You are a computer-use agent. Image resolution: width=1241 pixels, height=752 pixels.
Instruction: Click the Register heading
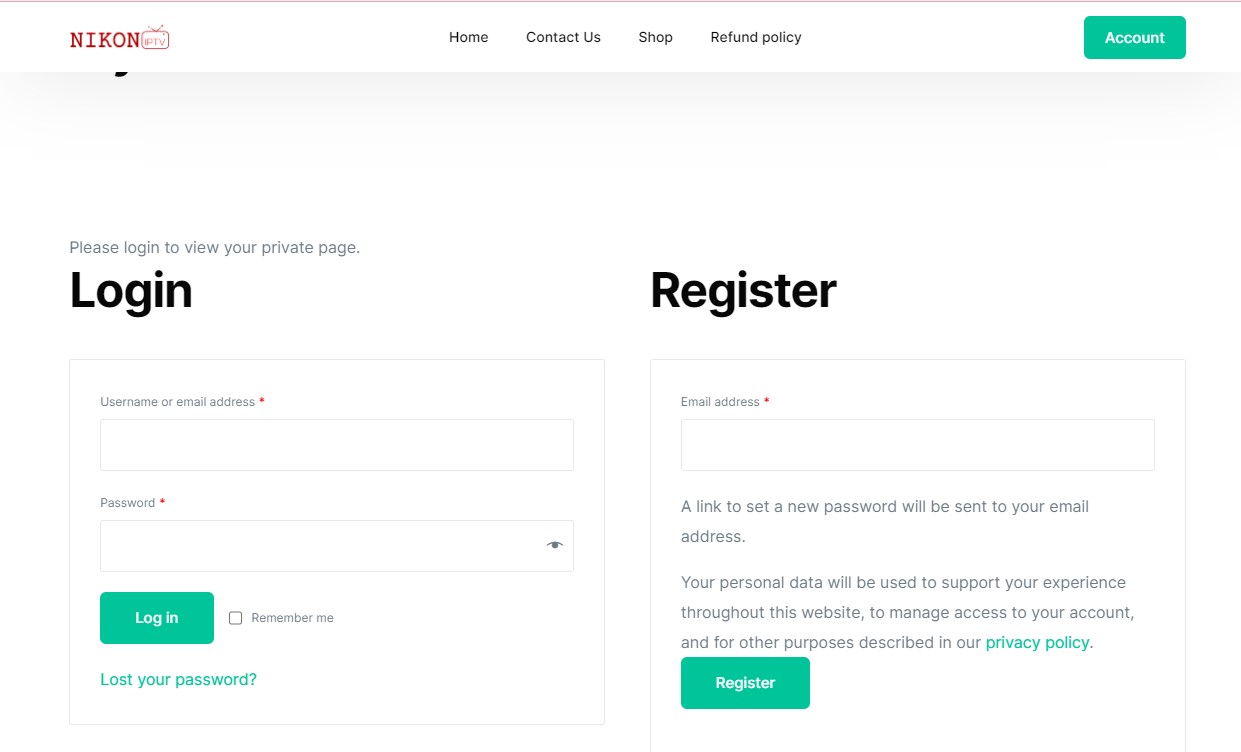point(742,291)
